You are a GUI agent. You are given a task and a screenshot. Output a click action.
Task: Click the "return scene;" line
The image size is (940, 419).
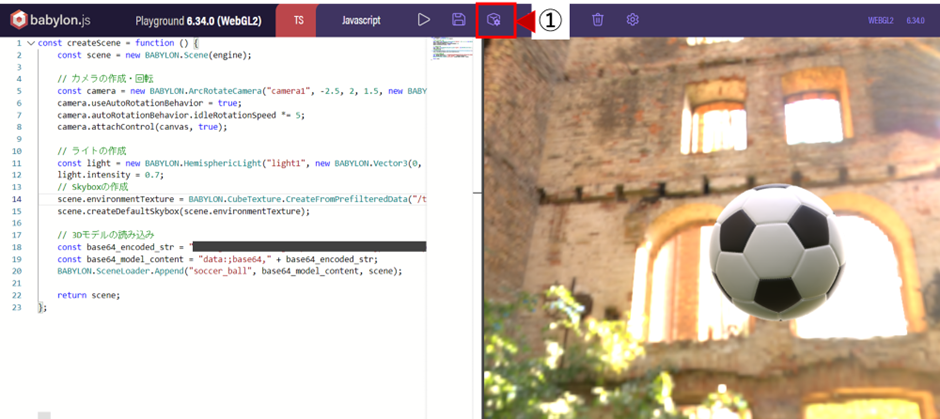point(89,295)
